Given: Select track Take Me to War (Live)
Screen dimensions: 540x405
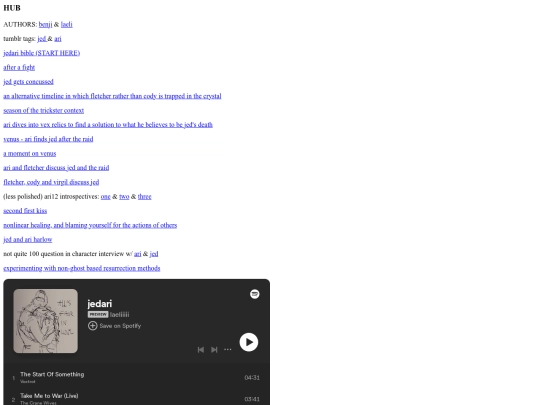Looking at the screenshot, I should click(49, 396).
